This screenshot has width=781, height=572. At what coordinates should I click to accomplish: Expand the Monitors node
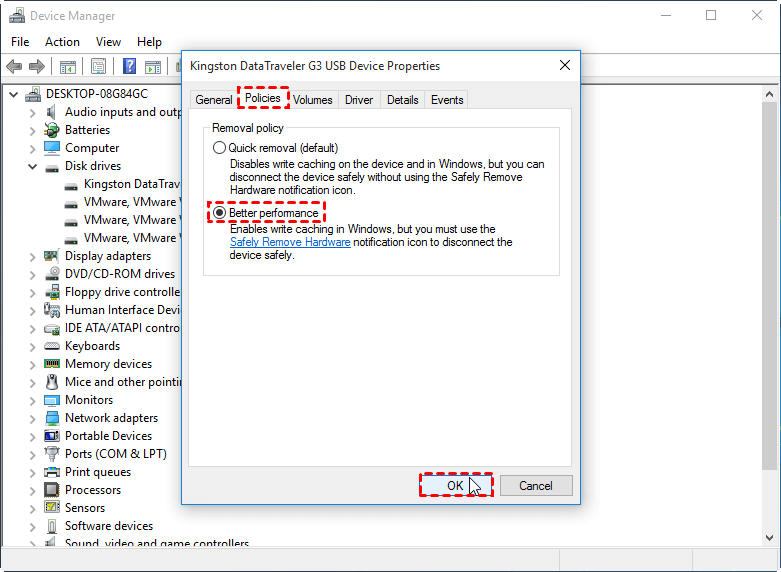click(x=32, y=401)
